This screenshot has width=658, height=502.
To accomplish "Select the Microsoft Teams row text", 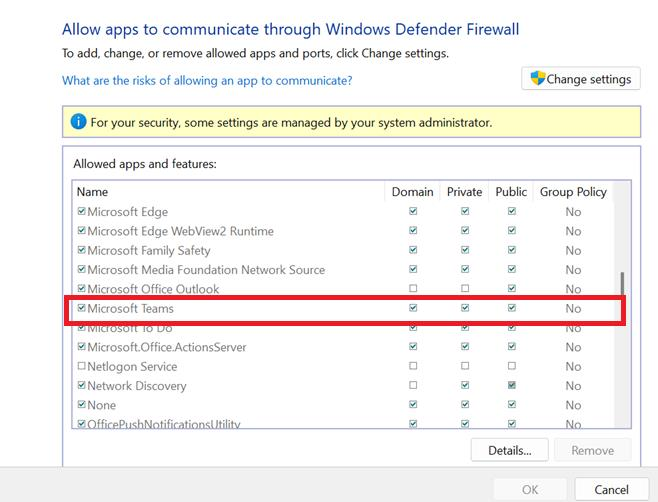I will click(x=130, y=309).
